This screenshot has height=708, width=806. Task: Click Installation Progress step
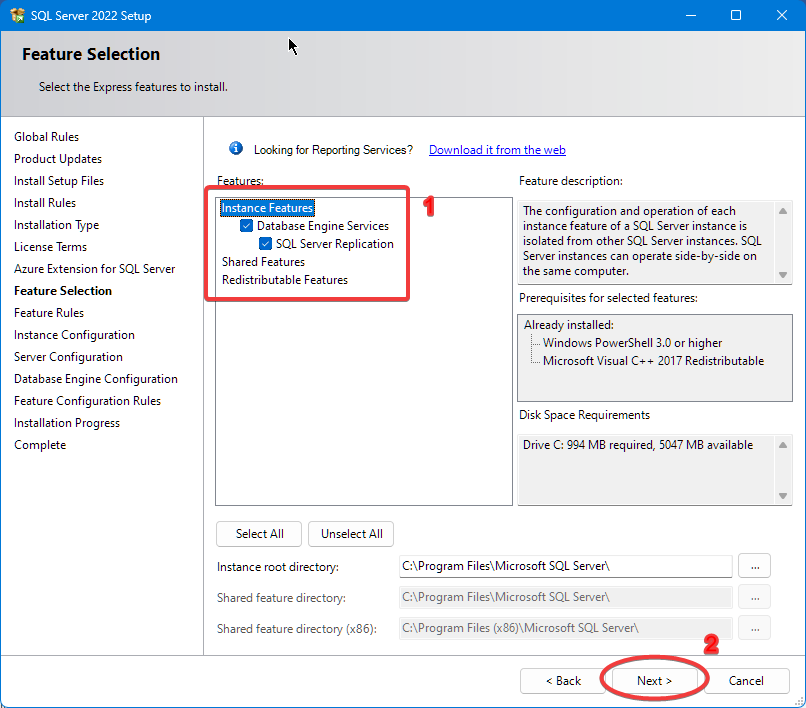[67, 423]
